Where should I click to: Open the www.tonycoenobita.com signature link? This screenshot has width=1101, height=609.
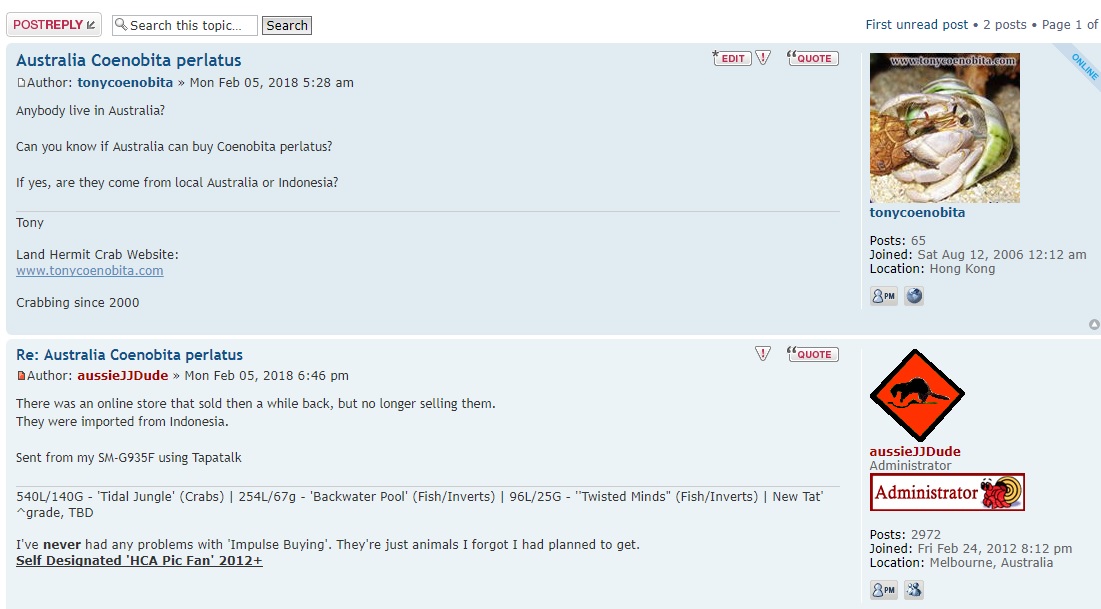(90, 270)
